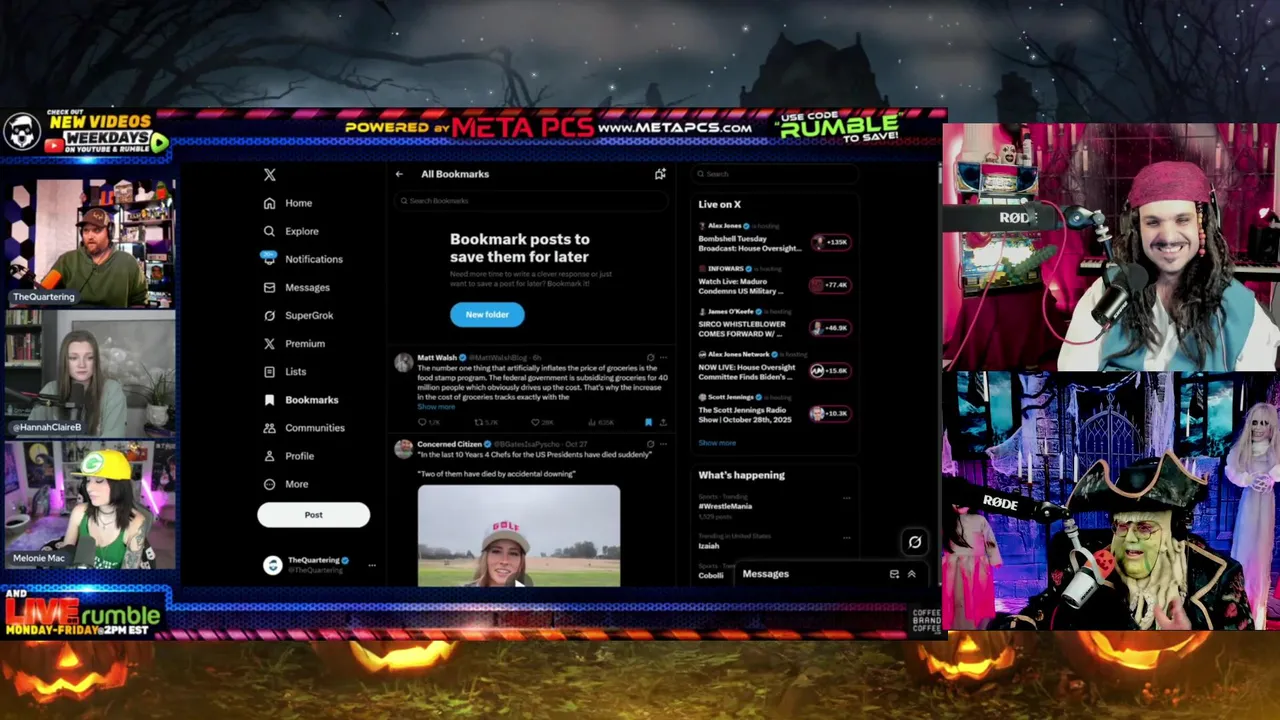
Task: Click the Concerned Citizen author name
Action: click(x=449, y=444)
